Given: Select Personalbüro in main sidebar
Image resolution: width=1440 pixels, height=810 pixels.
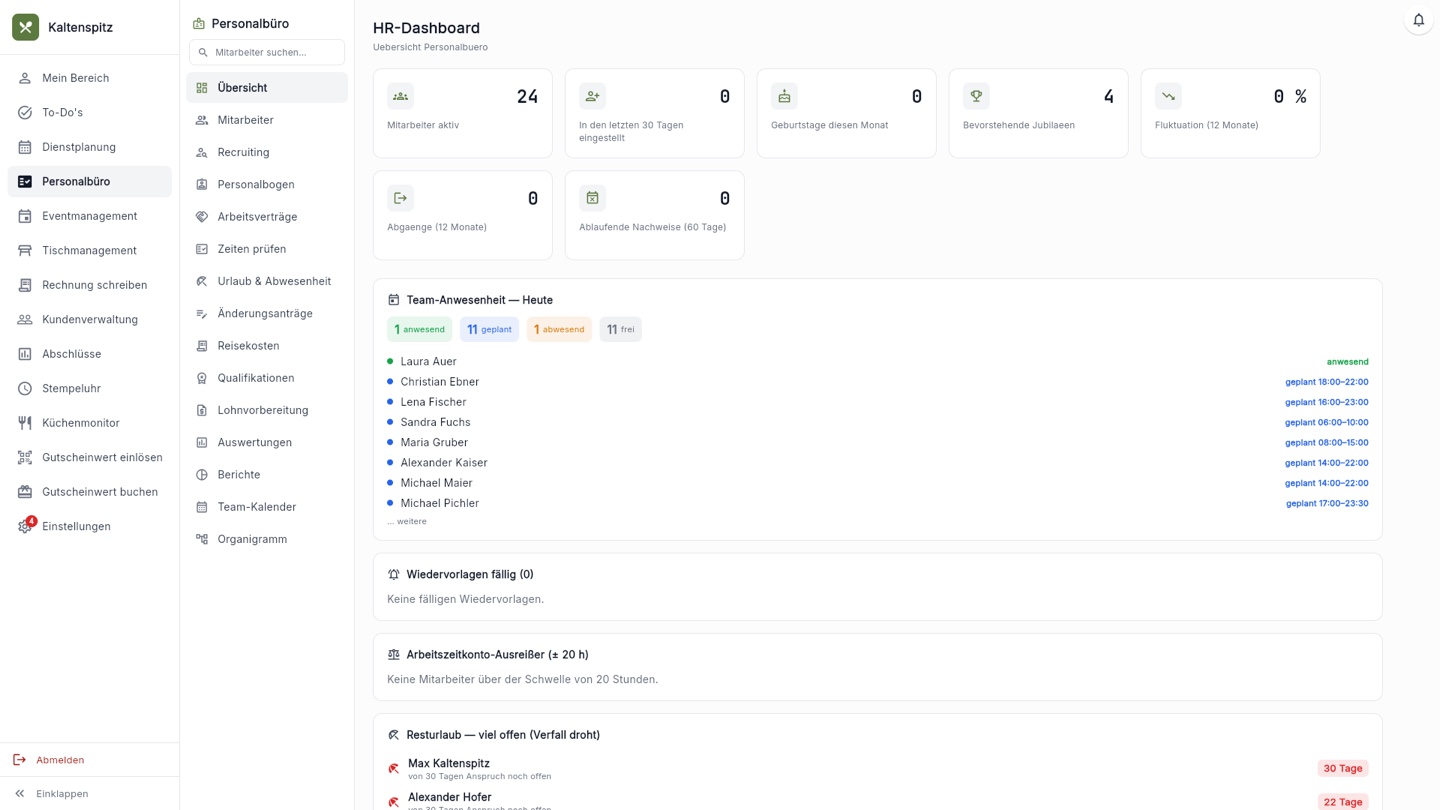Looking at the screenshot, I should point(90,181).
